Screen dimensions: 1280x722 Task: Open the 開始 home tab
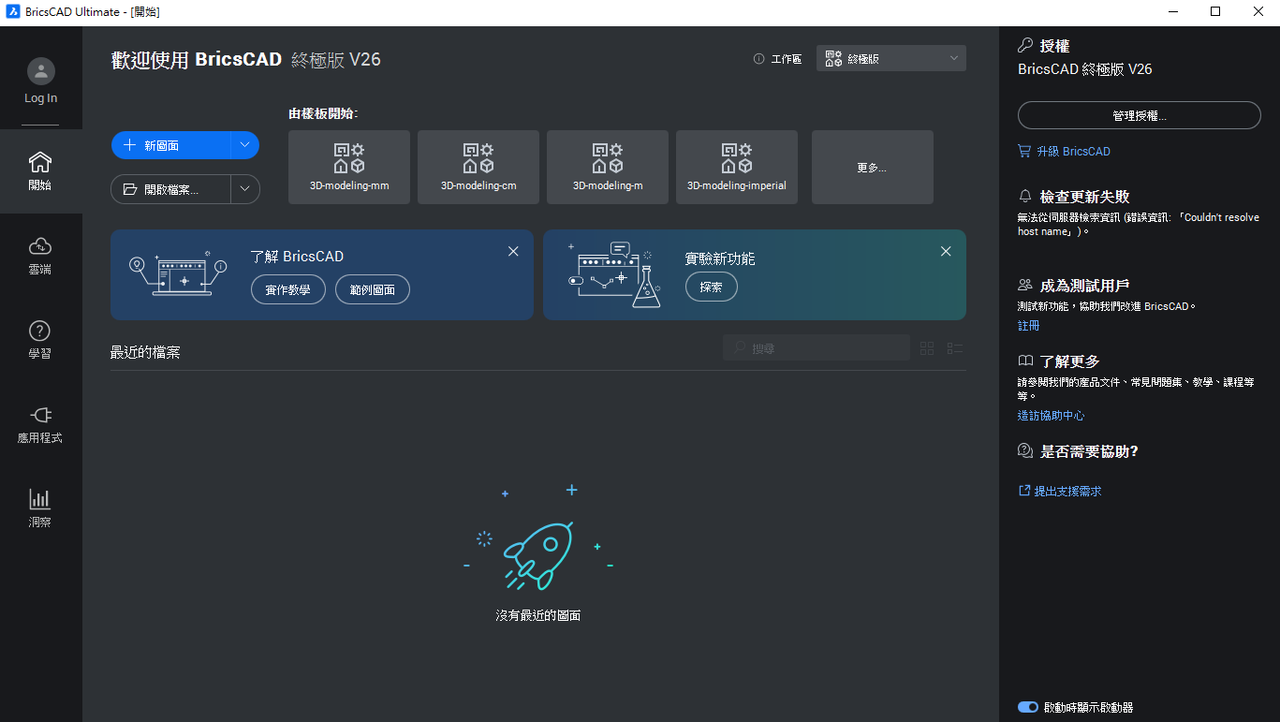(x=40, y=171)
